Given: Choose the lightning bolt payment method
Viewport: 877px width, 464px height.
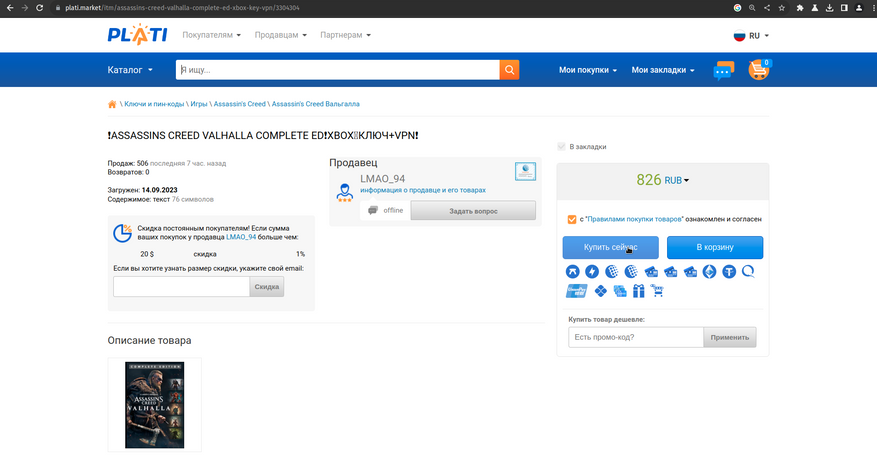Looking at the screenshot, I should click(x=592, y=272).
